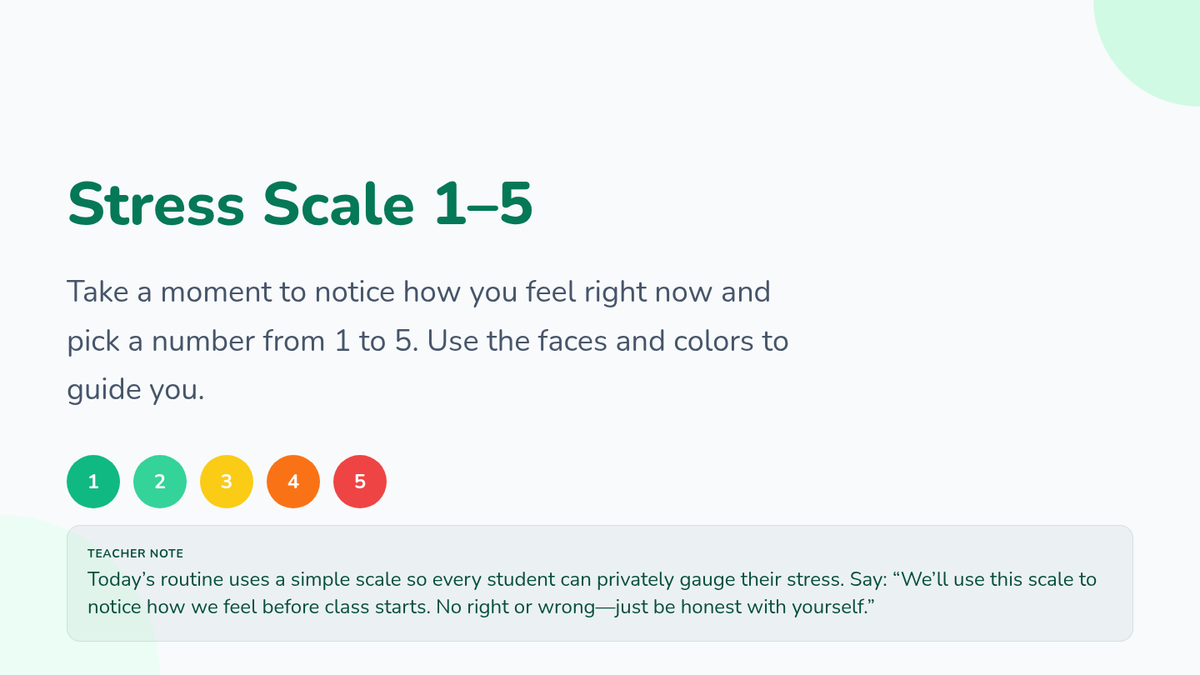Select the dark green number 1 circle
Image resolution: width=1200 pixels, height=675 pixels.
[93, 481]
